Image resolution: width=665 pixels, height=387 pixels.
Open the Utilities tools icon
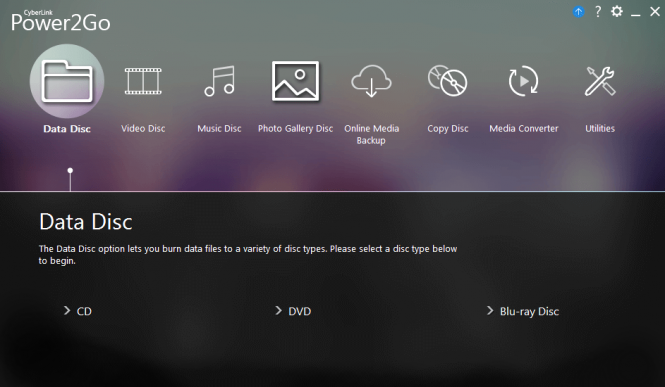click(600, 81)
